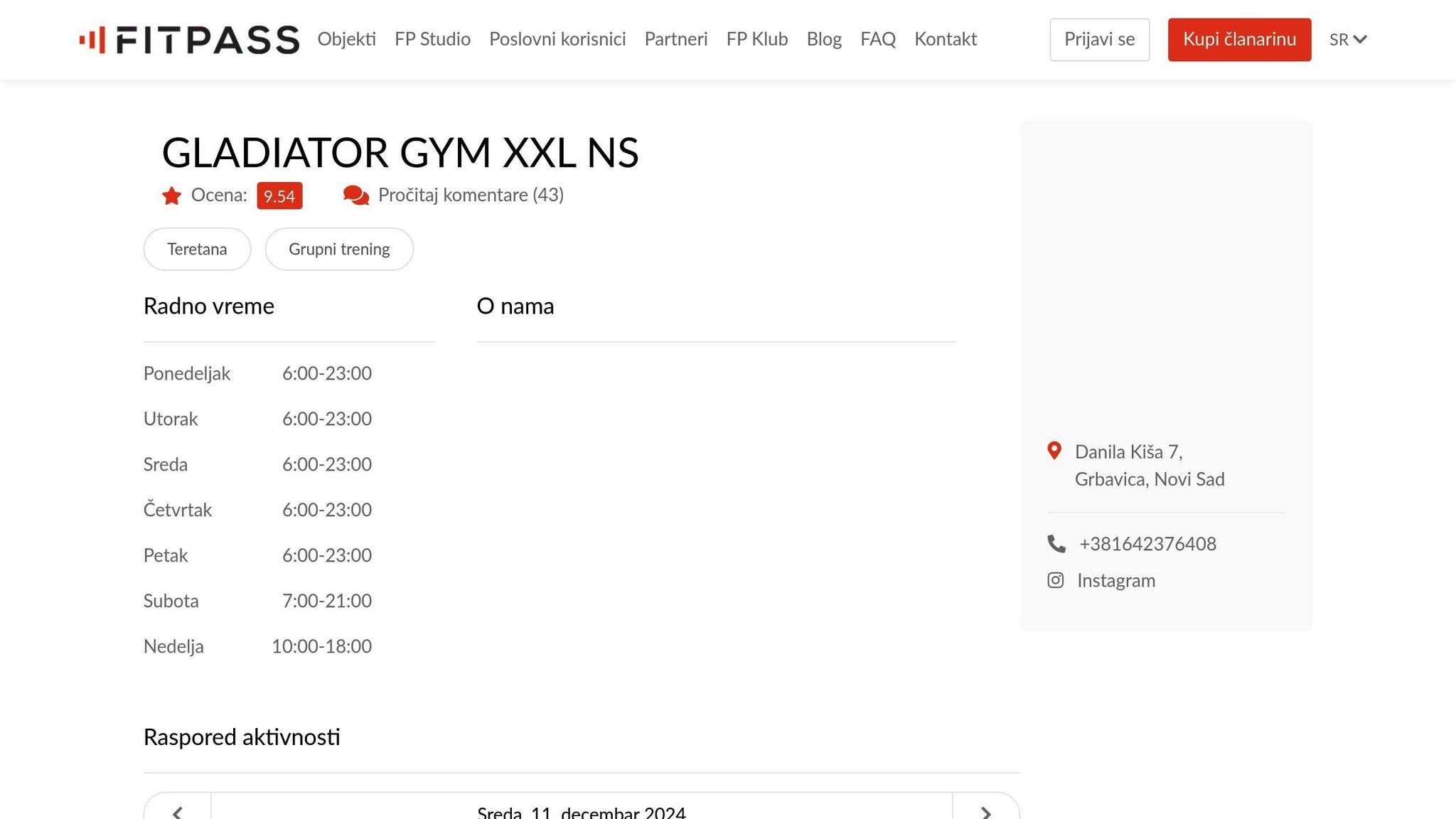
Task: Open Pročitaj komentare (43) link
Action: click(x=471, y=195)
